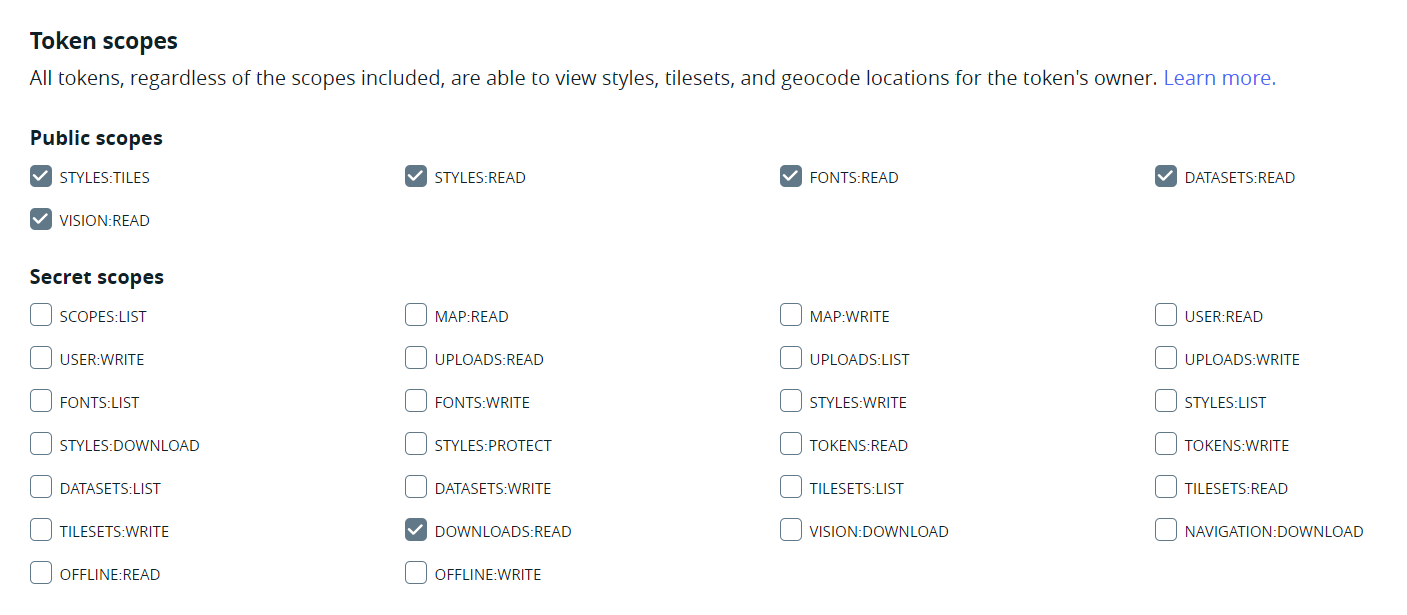This screenshot has width=1407, height=615.
Task: Enable the OFFLINE:WRITE scope checkbox
Action: (x=416, y=574)
